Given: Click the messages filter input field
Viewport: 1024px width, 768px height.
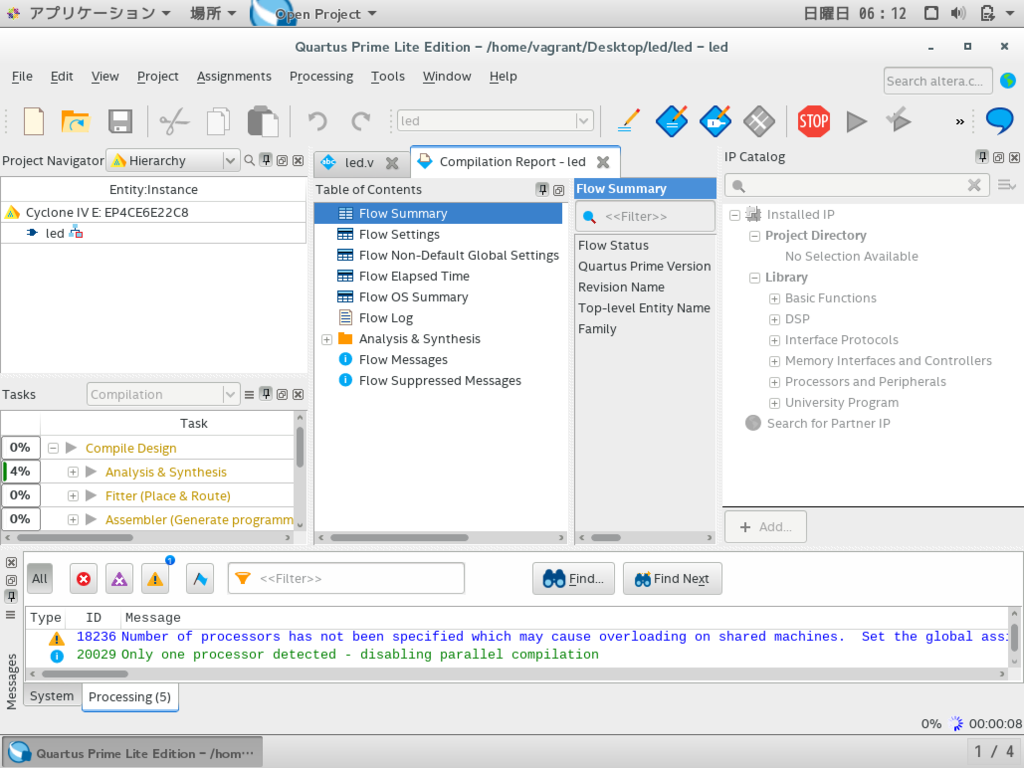Looking at the screenshot, I should [346, 579].
